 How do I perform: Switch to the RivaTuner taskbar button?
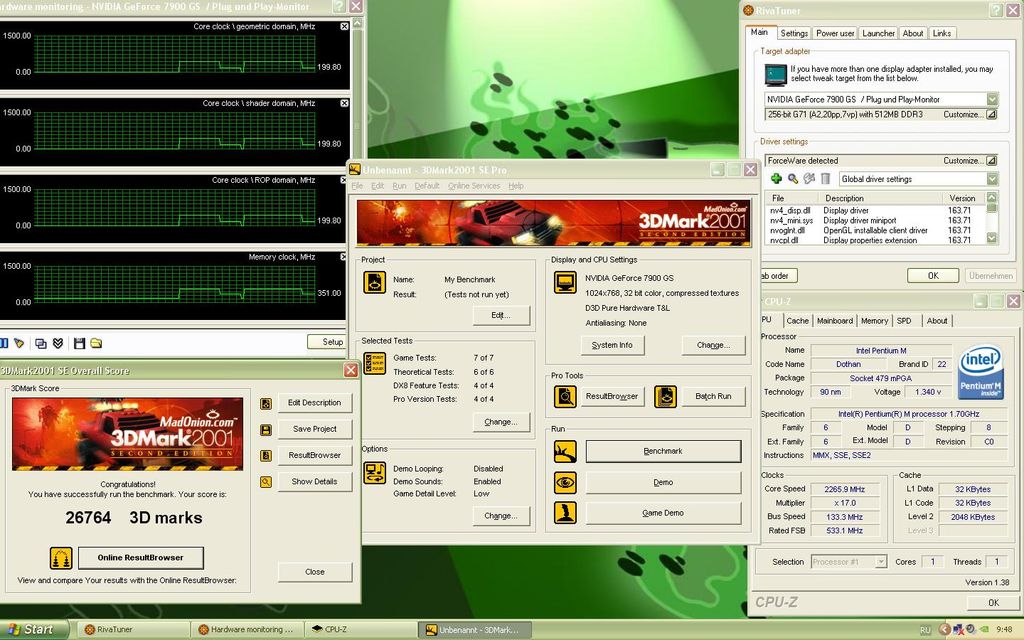[134, 630]
